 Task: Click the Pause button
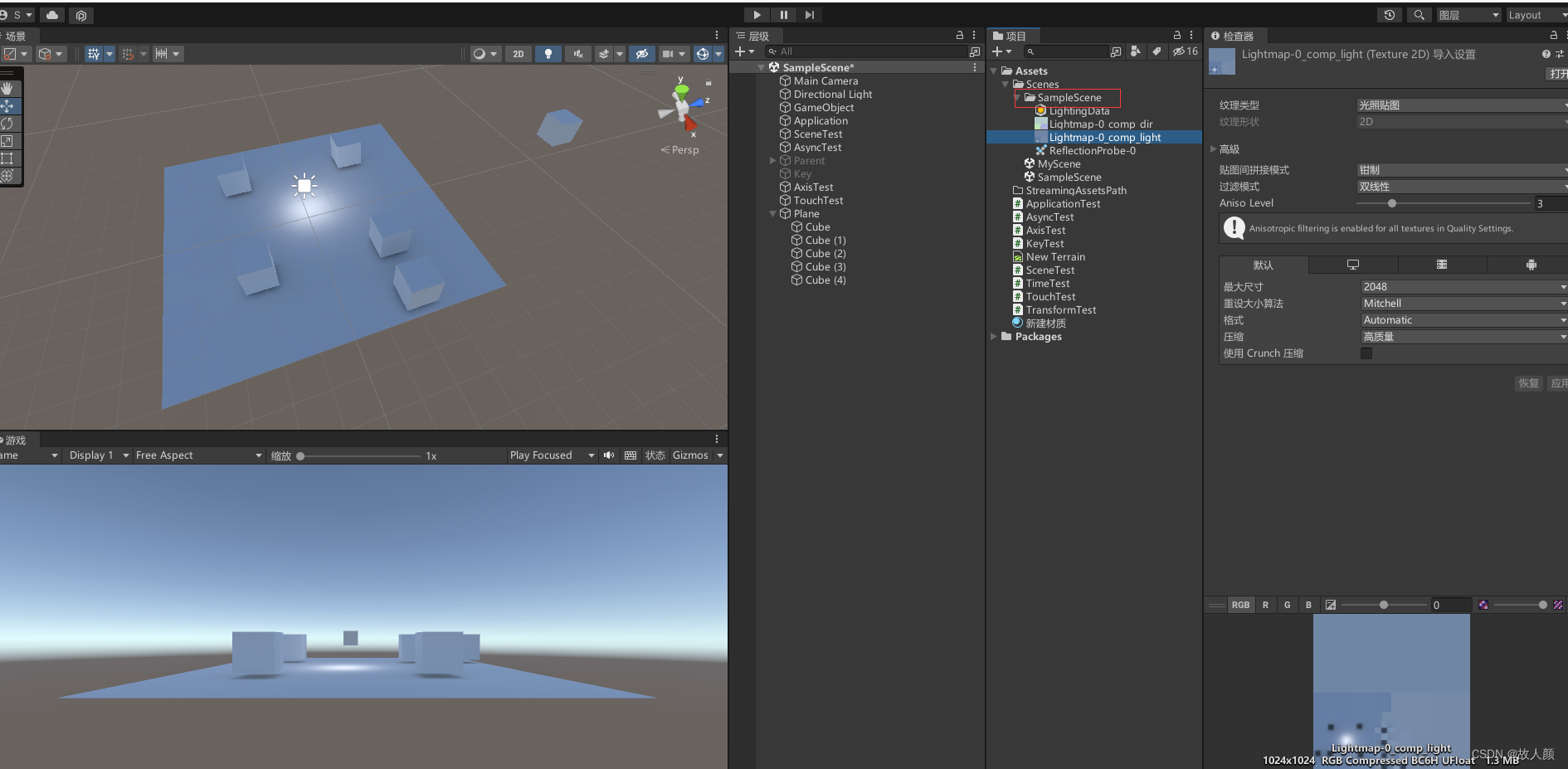point(783,15)
